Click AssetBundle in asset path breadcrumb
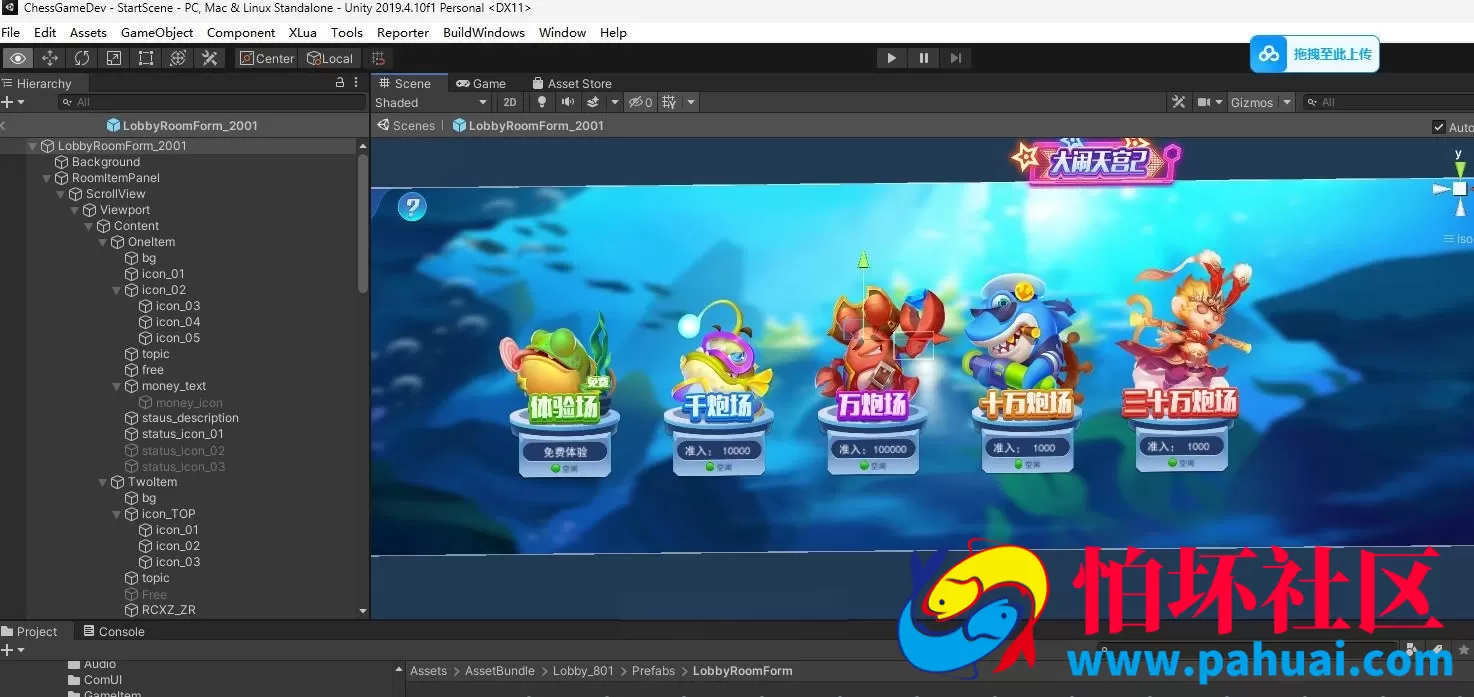 [x=500, y=671]
